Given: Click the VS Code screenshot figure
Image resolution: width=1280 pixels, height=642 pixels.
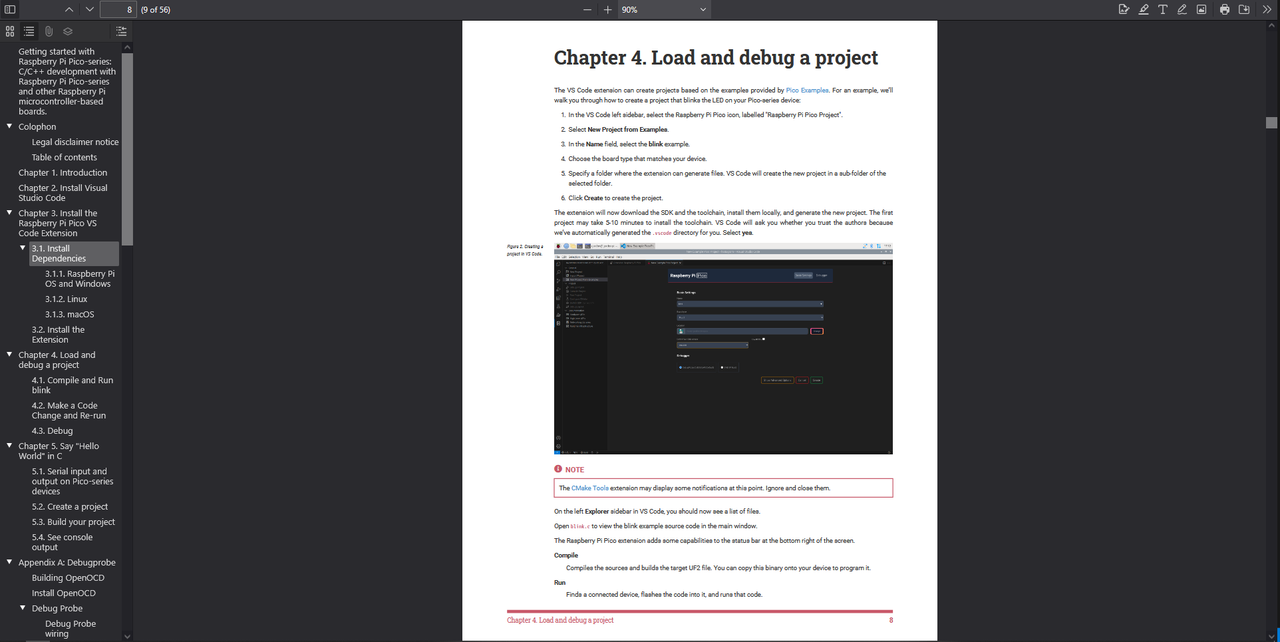Looking at the screenshot, I should 723,348.
